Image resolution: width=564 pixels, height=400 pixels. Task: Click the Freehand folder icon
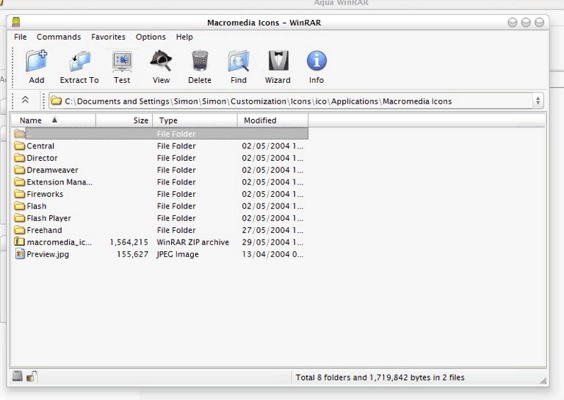point(19,230)
